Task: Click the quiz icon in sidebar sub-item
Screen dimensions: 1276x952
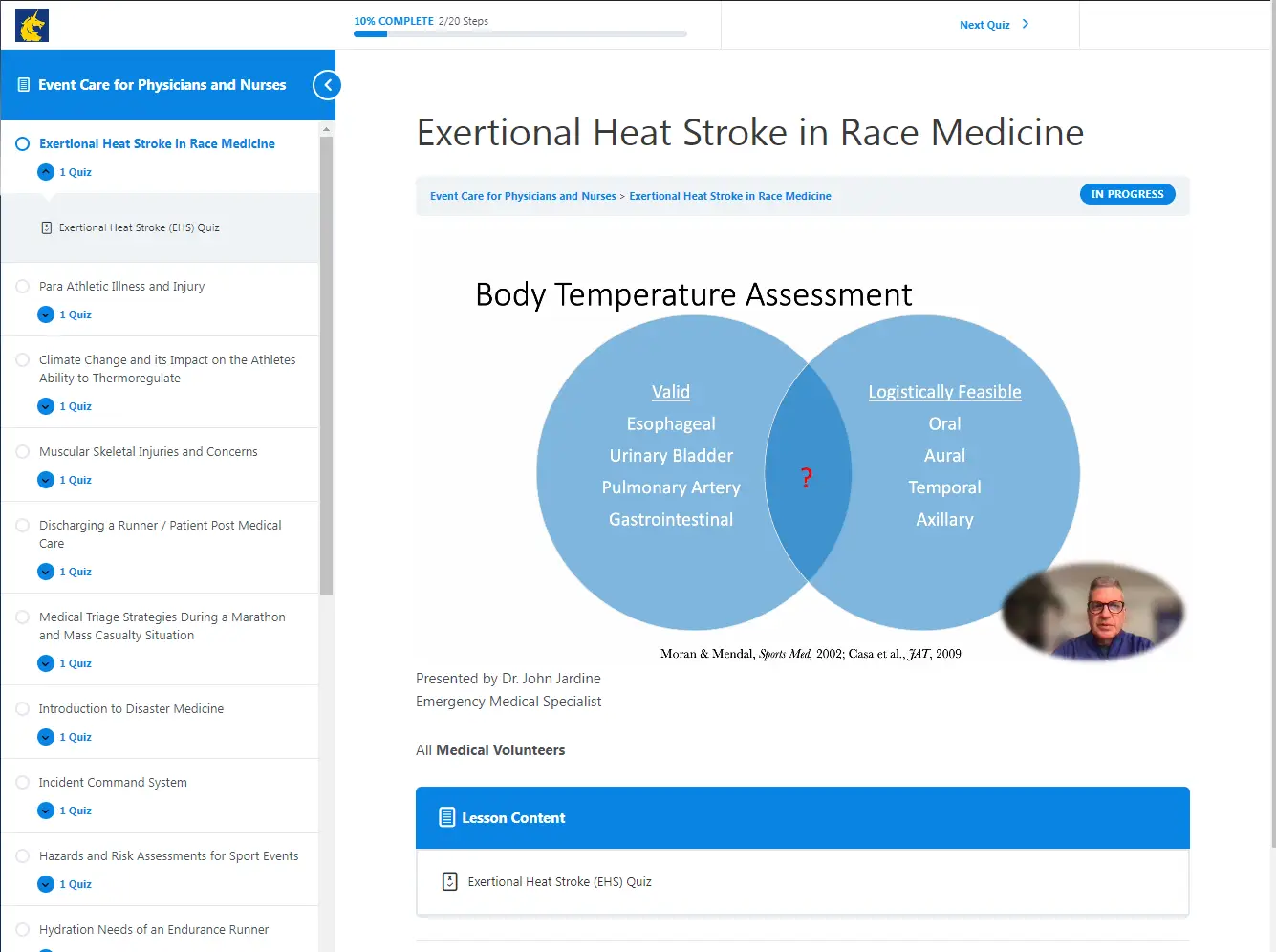Action: 47,227
